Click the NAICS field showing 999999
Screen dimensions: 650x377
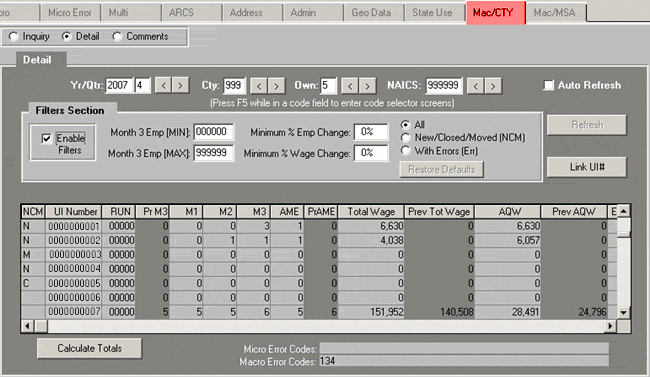coord(444,86)
